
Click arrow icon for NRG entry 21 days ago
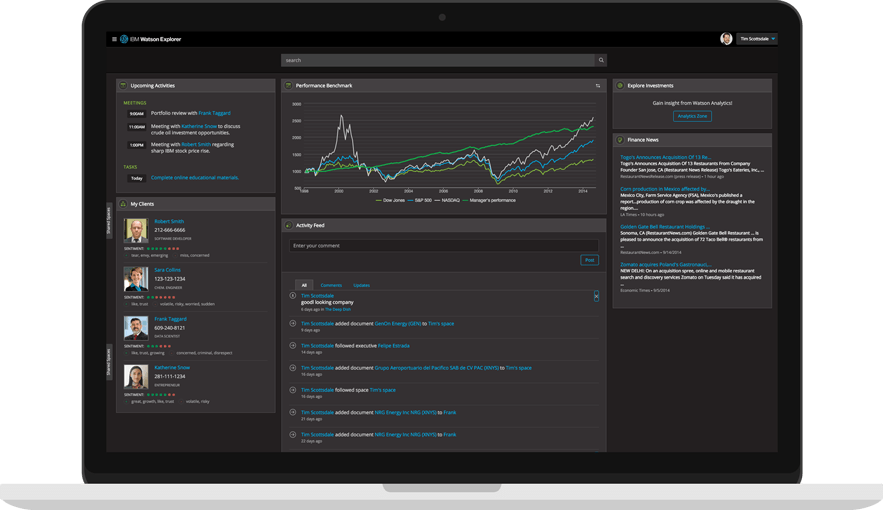pos(293,412)
